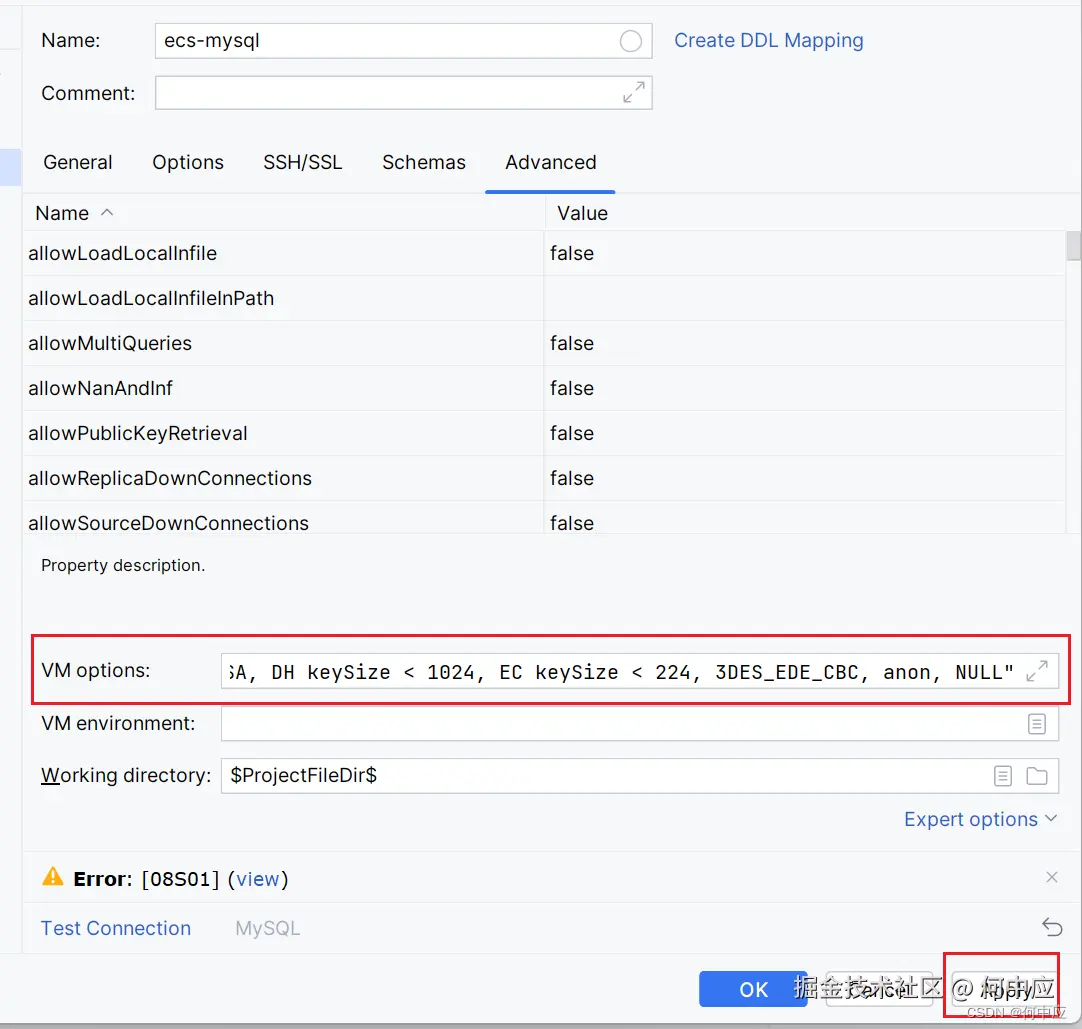Expand the Expert options dropdown
The image size is (1082, 1029).
click(x=981, y=819)
